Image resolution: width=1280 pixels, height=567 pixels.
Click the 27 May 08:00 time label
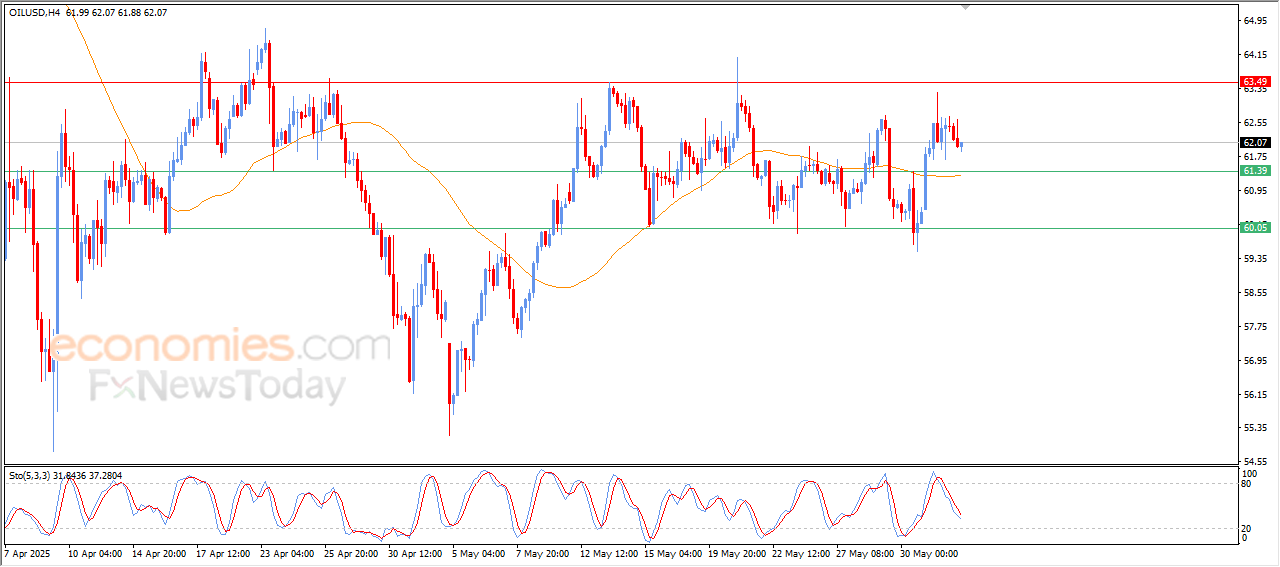(867, 553)
